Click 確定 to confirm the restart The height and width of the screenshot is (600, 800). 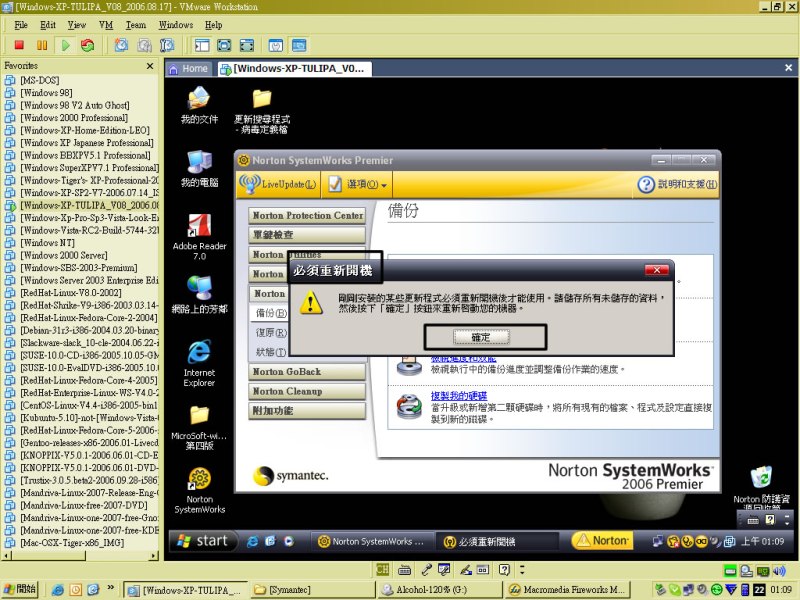[x=481, y=337]
